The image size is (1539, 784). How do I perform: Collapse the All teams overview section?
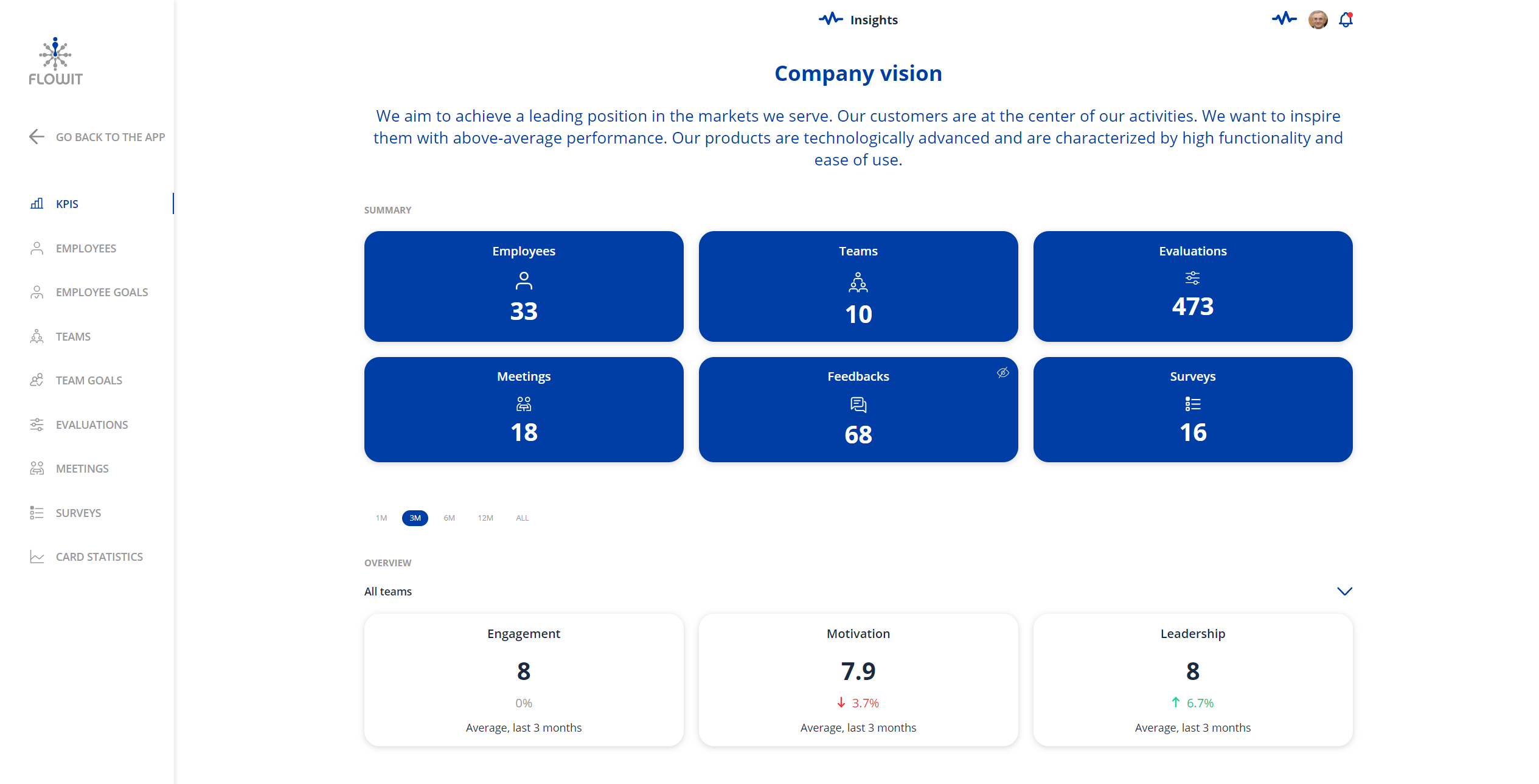coord(1345,591)
